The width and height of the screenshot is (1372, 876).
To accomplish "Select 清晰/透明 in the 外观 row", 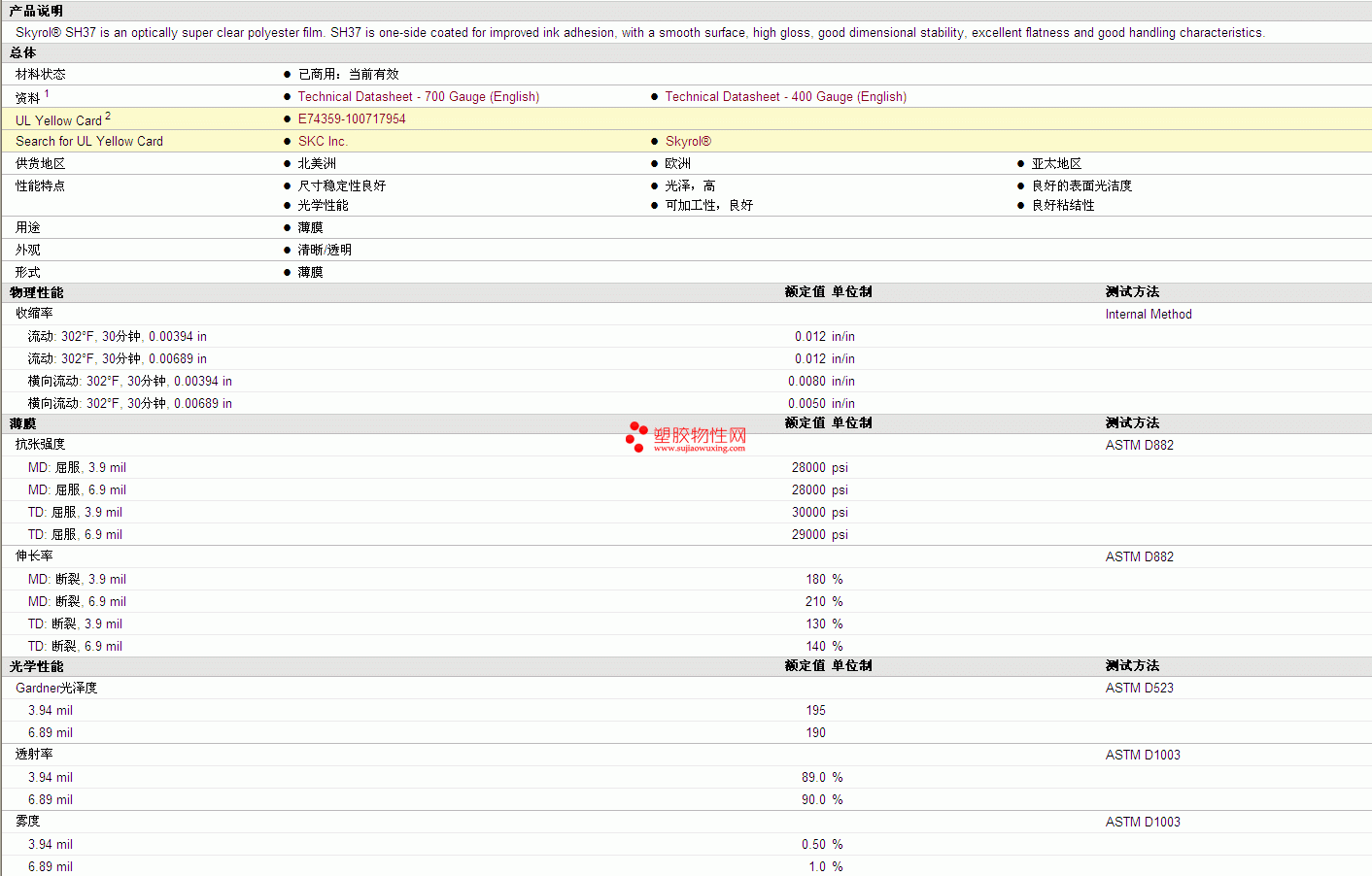I will (x=325, y=250).
